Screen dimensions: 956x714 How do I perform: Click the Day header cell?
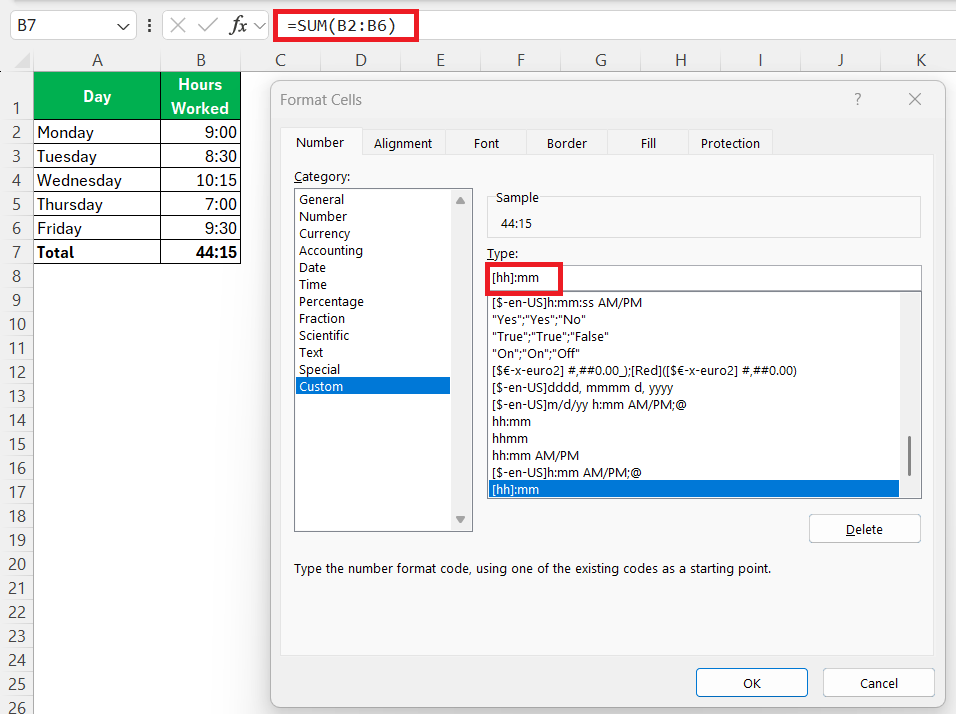coord(97,96)
